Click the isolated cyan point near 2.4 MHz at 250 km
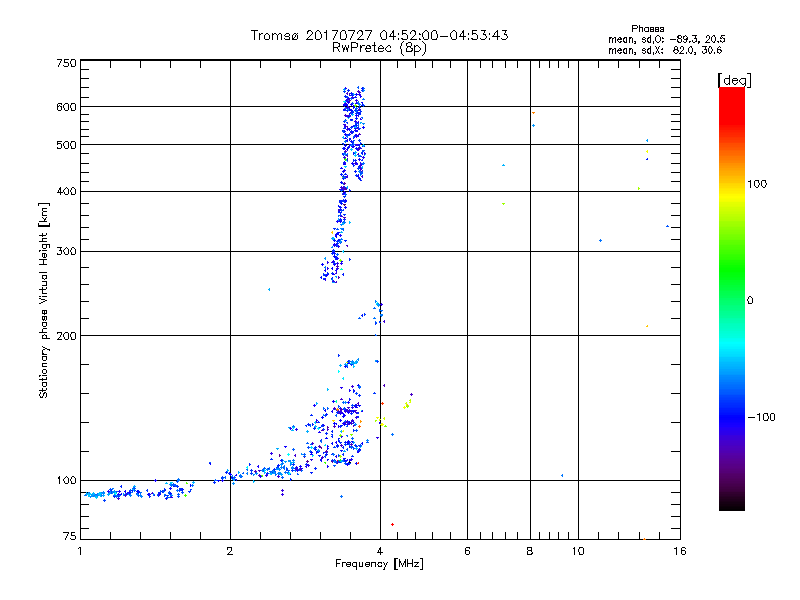 pos(269,289)
